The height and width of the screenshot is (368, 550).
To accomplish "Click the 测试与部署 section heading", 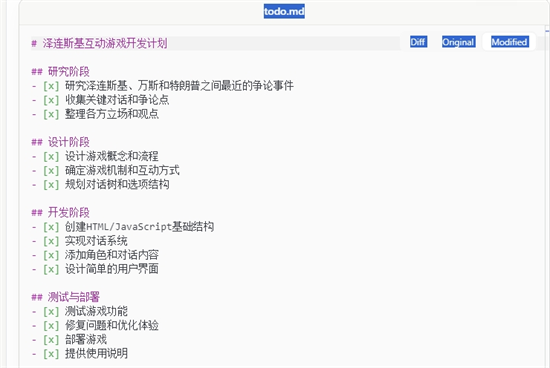I will [74, 297].
